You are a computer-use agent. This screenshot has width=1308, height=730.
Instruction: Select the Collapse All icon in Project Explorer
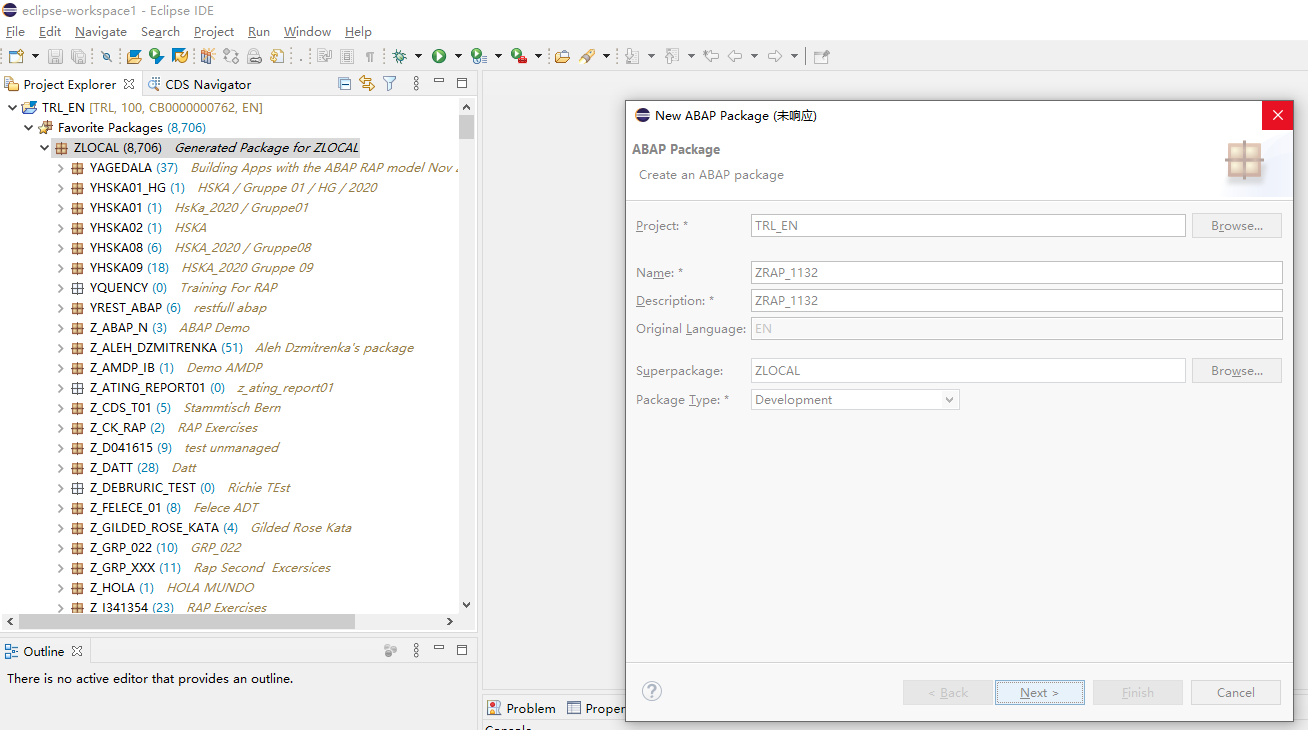tap(345, 84)
